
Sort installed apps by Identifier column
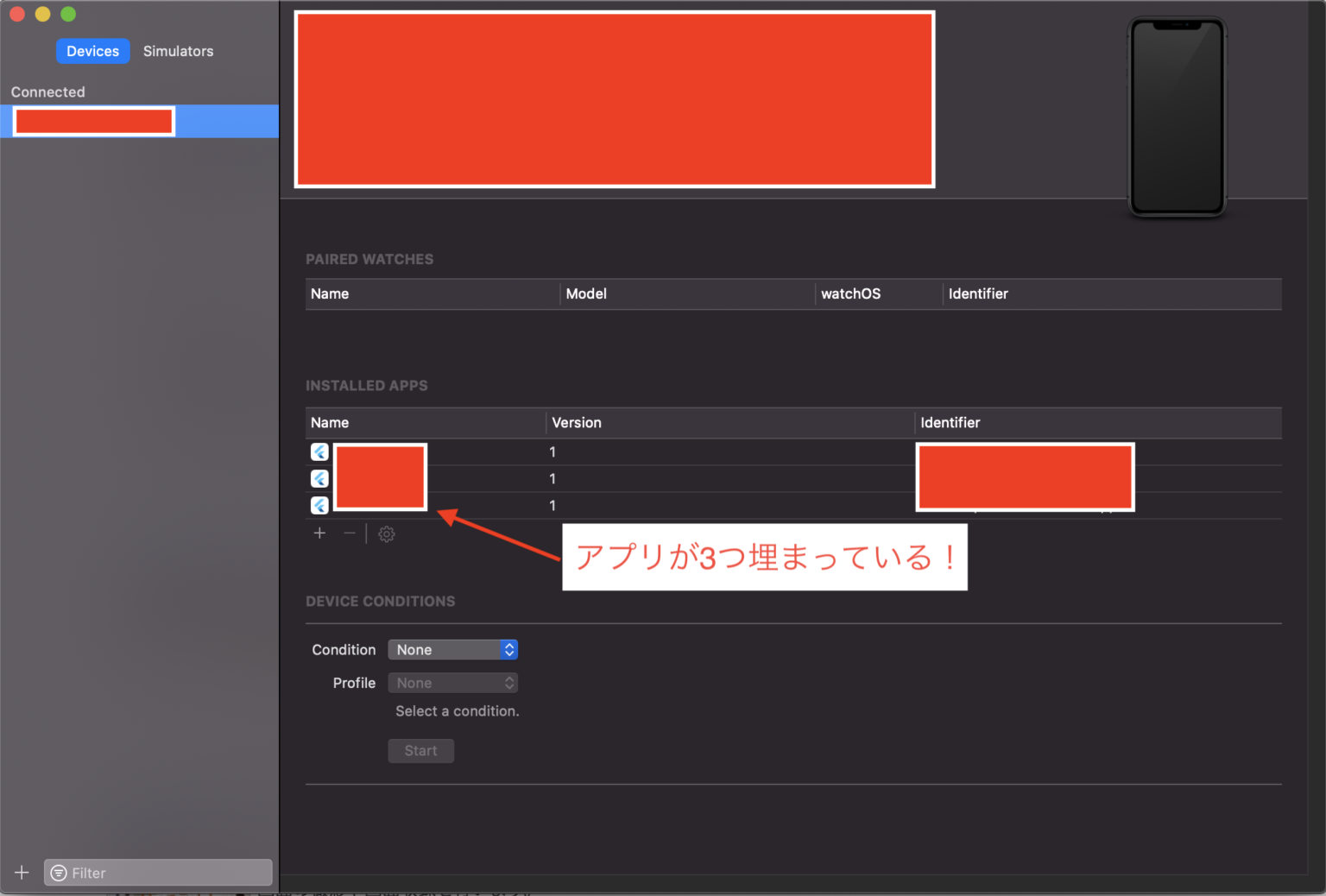(950, 423)
